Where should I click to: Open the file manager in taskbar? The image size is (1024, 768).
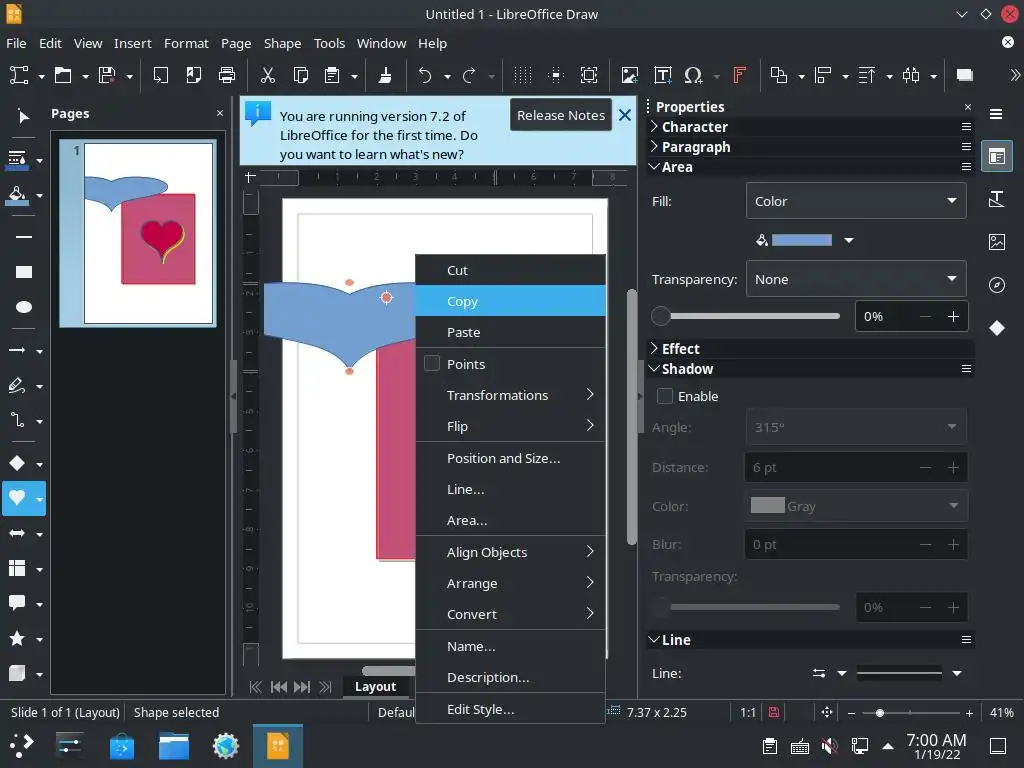click(174, 746)
